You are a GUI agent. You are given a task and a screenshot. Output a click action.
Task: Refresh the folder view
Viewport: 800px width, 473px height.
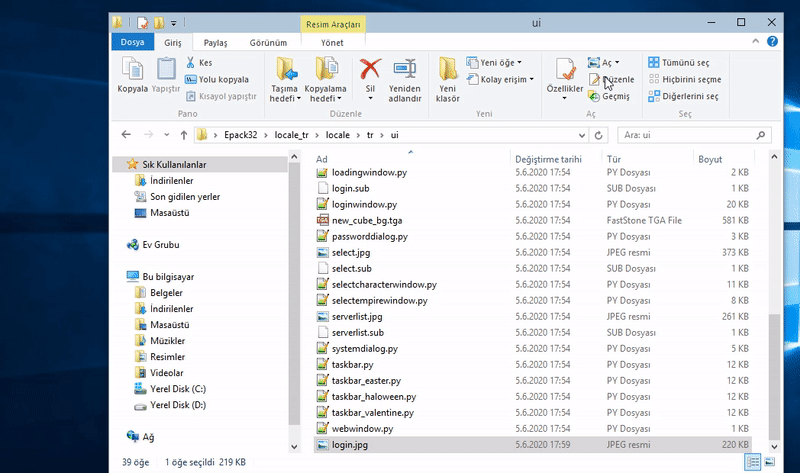pos(598,135)
